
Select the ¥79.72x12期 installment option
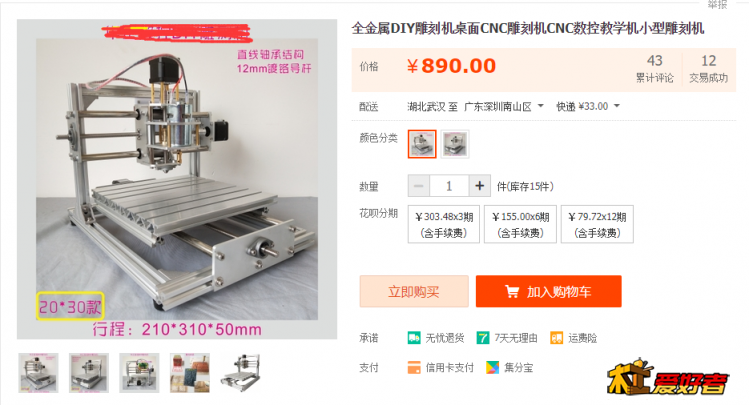[597, 224]
